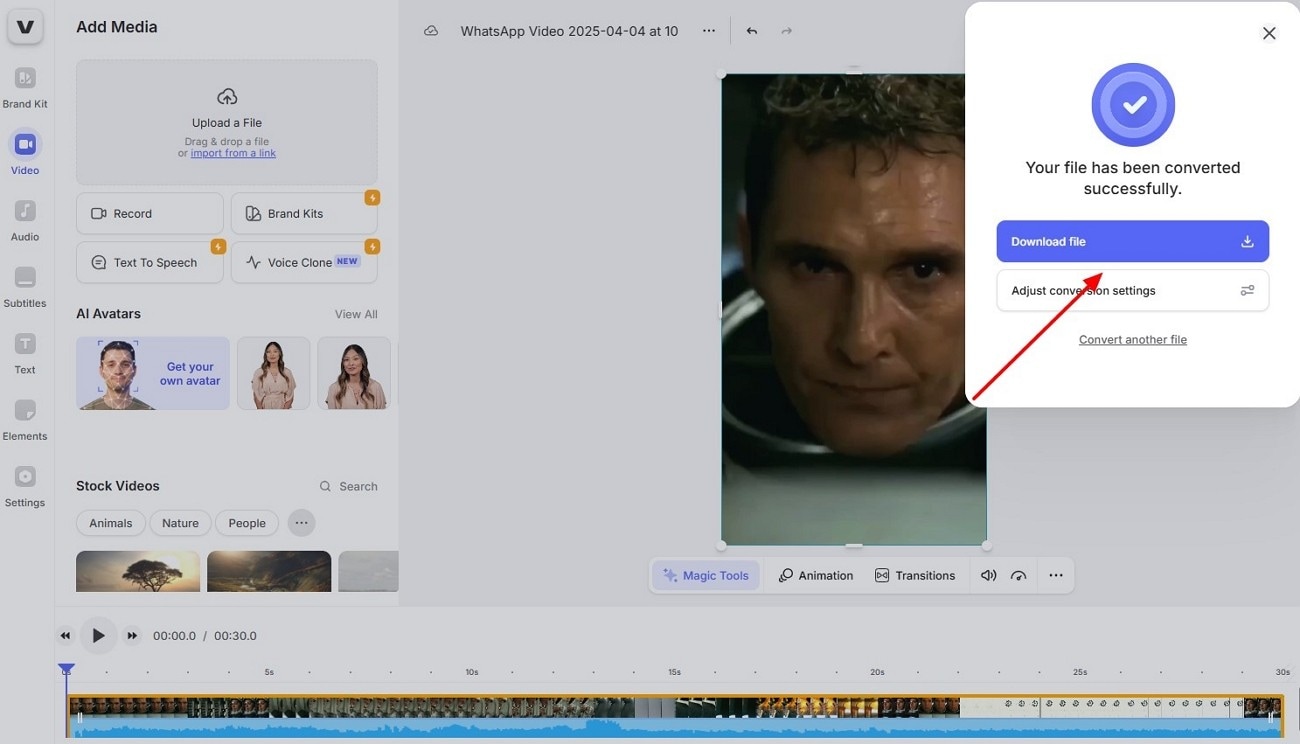The height and width of the screenshot is (744, 1300).
Task: Open Magic Tools
Action: click(x=706, y=575)
